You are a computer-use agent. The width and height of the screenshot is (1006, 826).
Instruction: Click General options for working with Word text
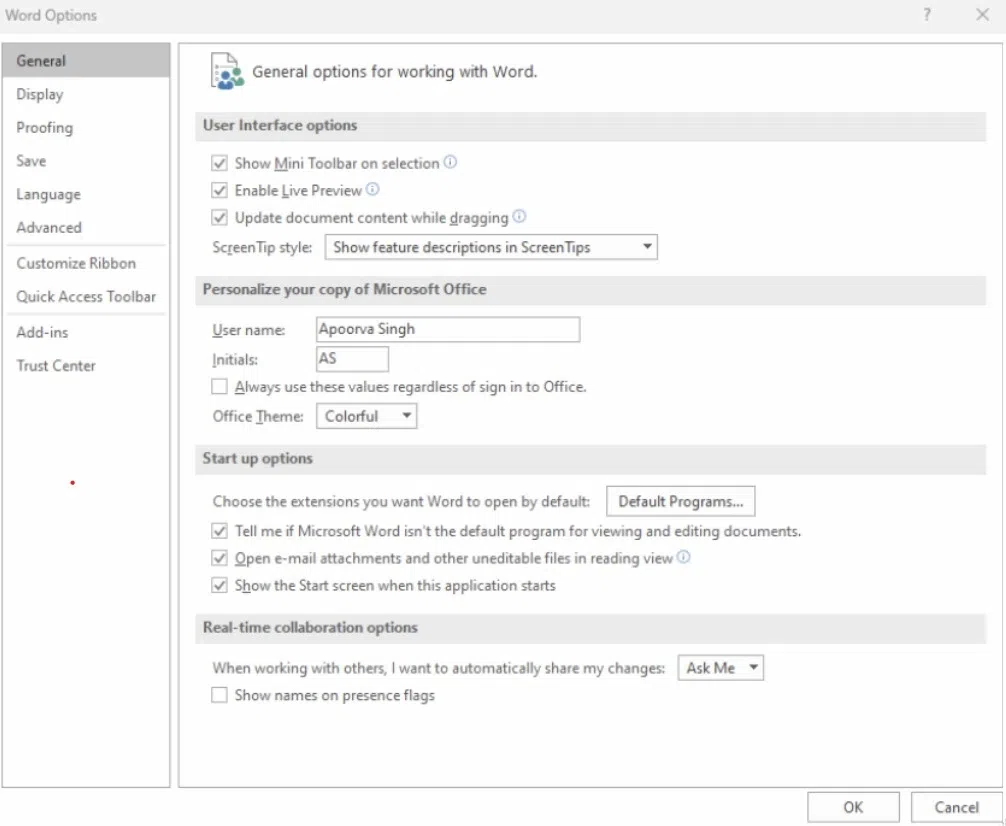(x=395, y=71)
